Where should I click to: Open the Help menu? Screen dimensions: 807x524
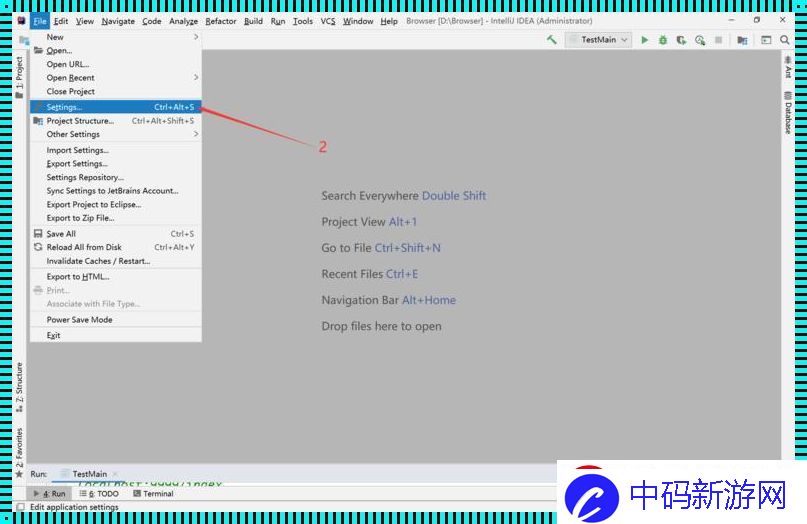click(389, 21)
